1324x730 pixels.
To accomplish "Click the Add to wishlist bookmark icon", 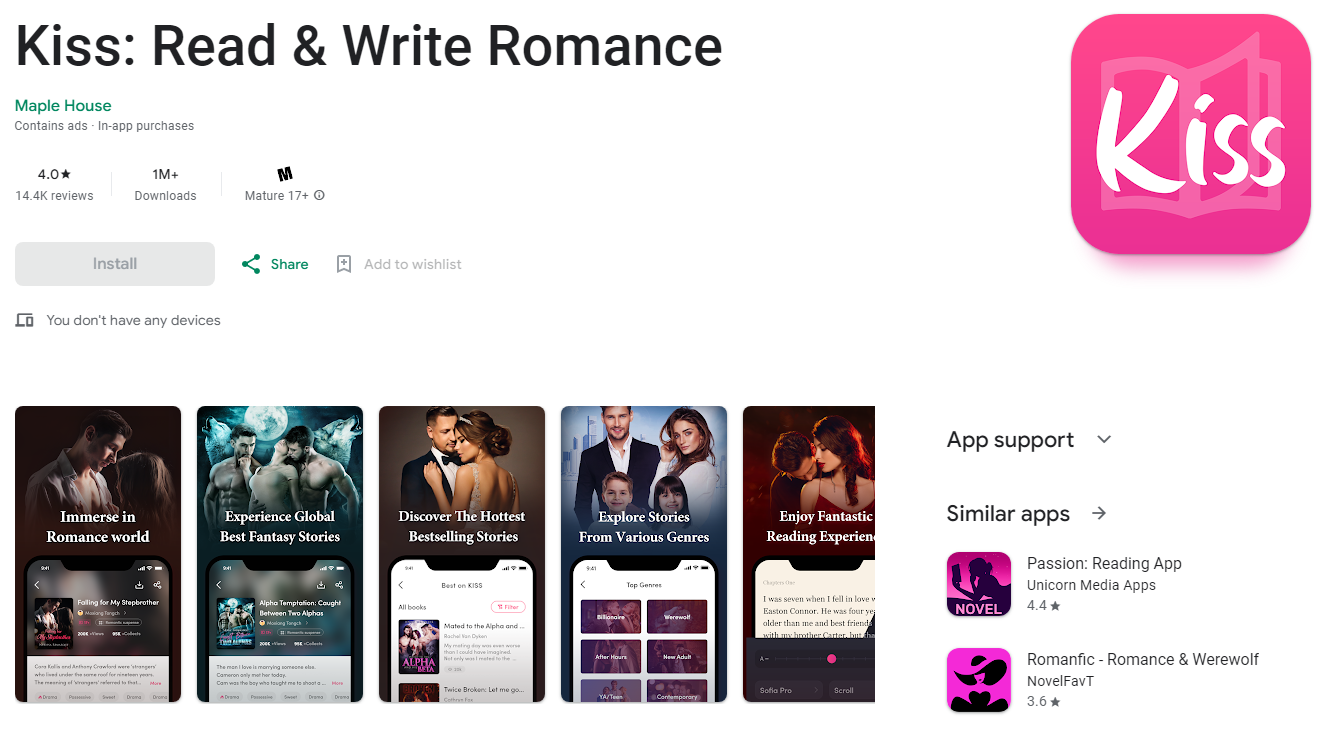I will 344,264.
